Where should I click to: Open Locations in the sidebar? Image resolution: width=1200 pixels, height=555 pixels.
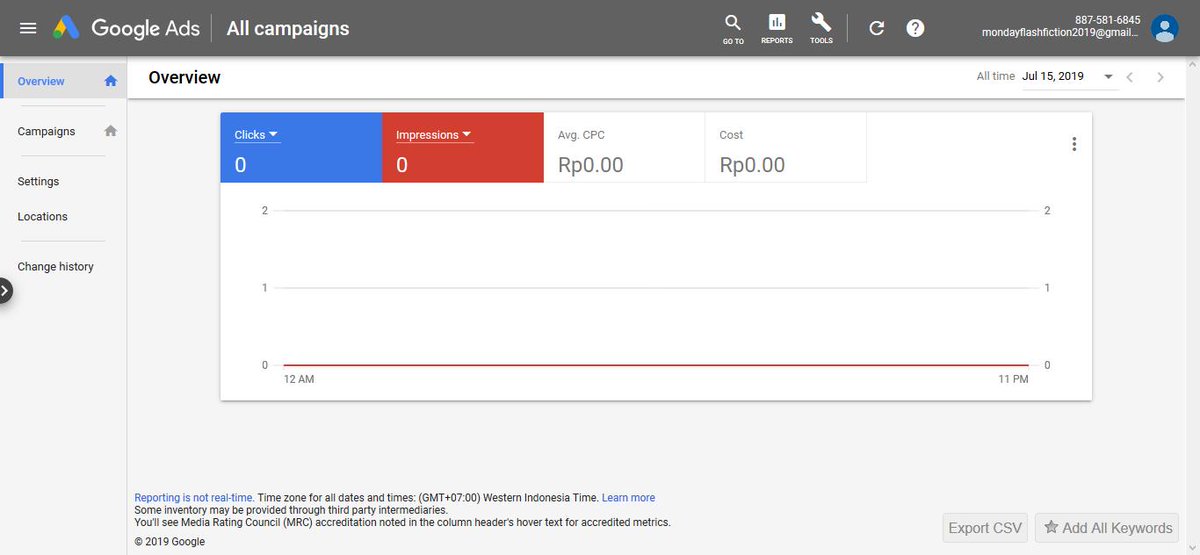[x=43, y=216]
